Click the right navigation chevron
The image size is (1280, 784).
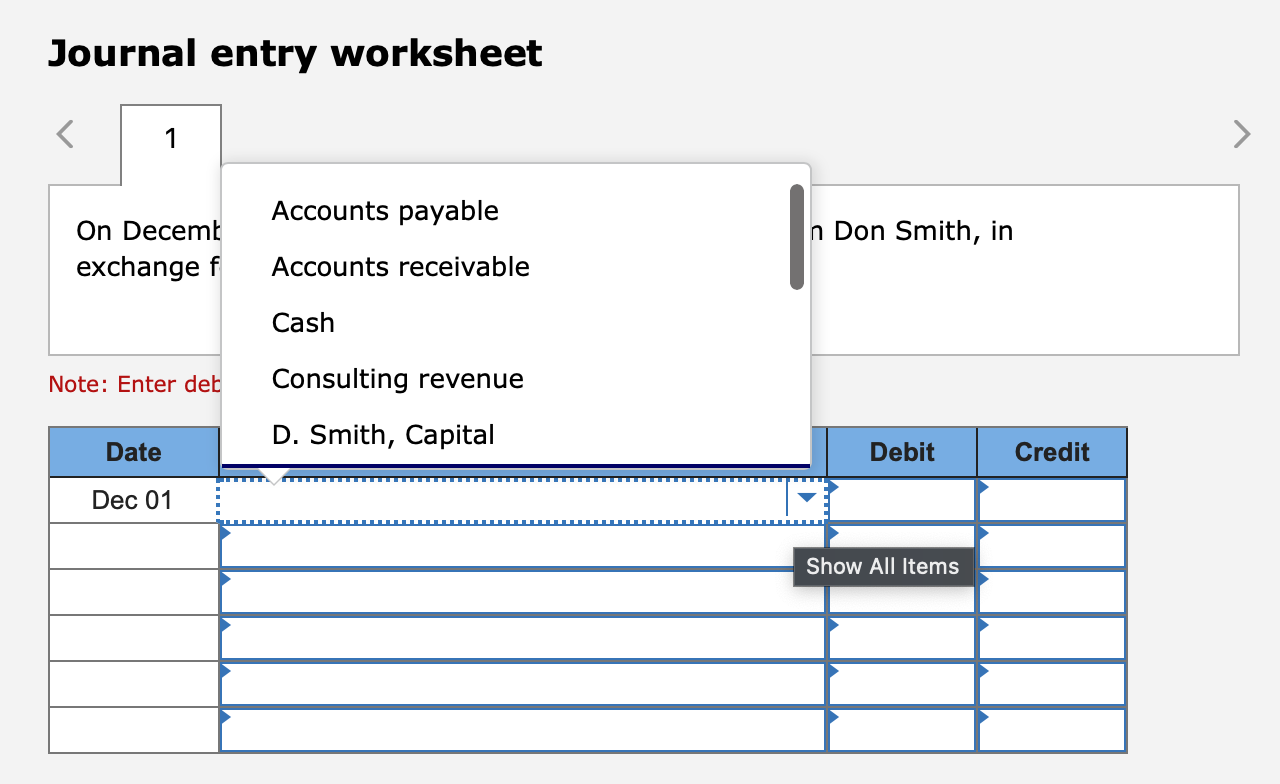1241,133
